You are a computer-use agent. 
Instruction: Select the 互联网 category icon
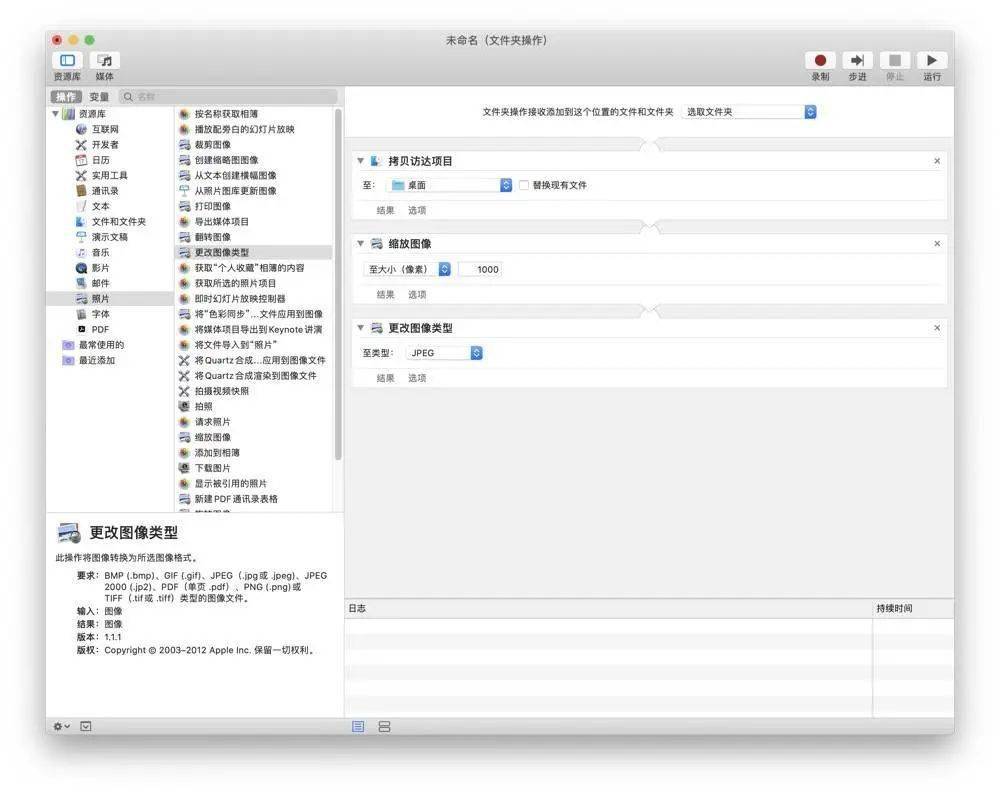point(82,129)
